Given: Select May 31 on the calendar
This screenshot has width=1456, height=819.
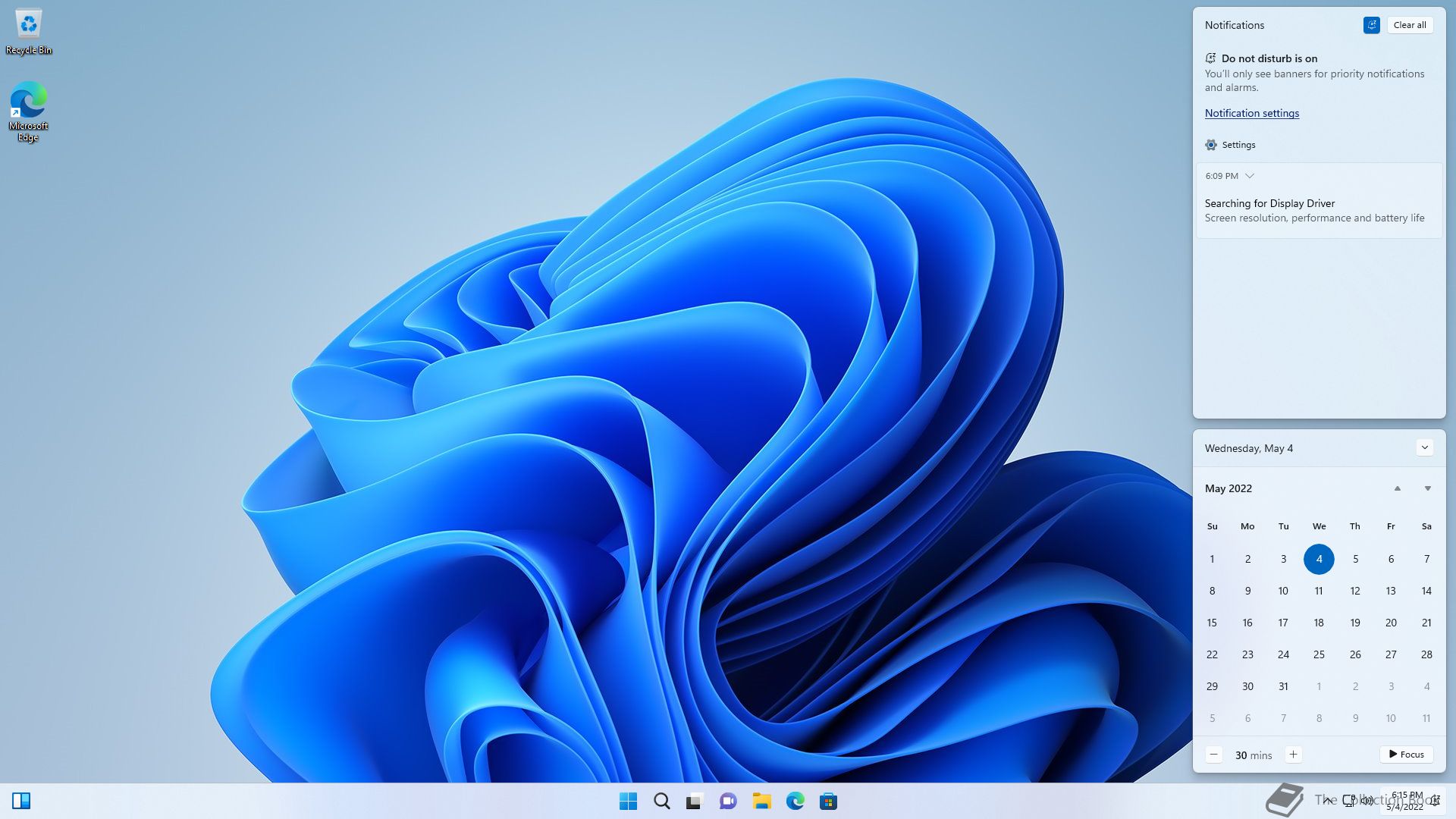Looking at the screenshot, I should tap(1283, 686).
